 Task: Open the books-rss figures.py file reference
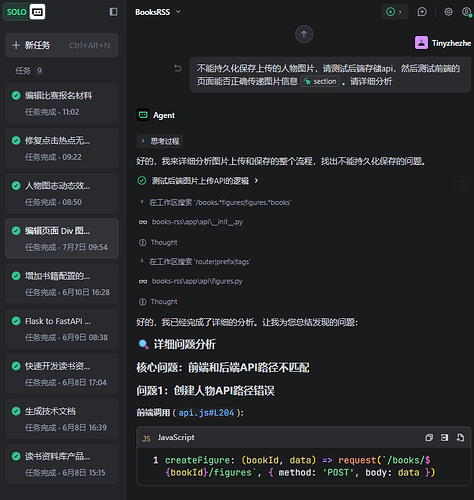pos(197,281)
